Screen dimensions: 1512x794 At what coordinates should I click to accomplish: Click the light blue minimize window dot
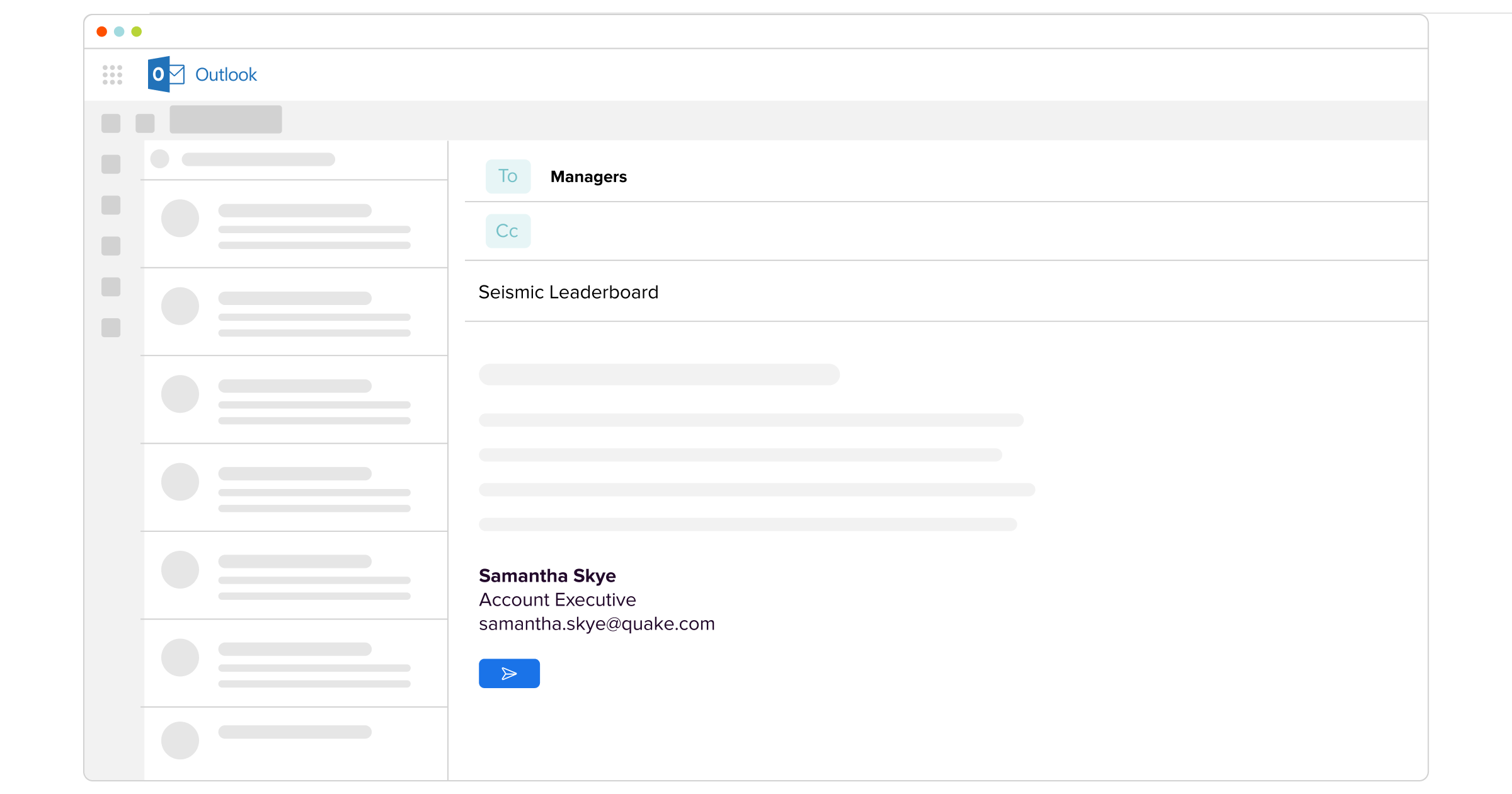click(119, 32)
